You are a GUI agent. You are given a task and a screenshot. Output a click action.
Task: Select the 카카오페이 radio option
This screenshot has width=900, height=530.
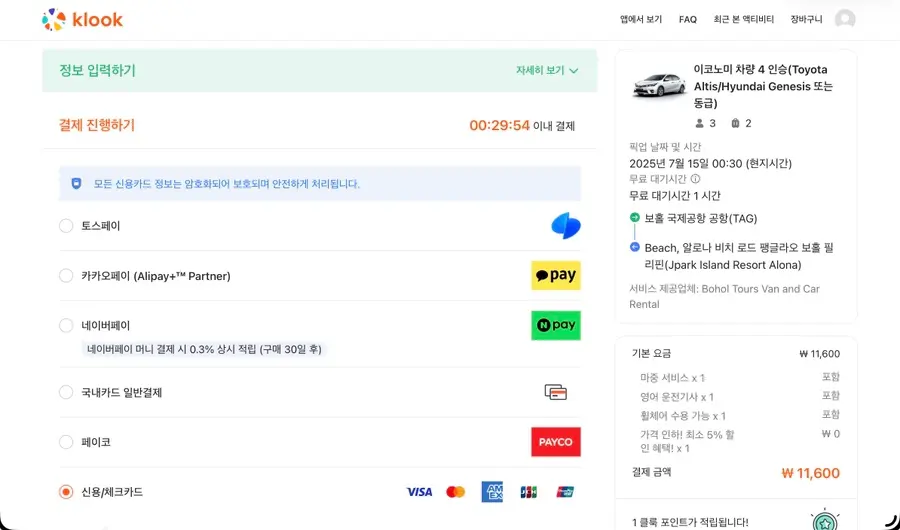(x=66, y=276)
